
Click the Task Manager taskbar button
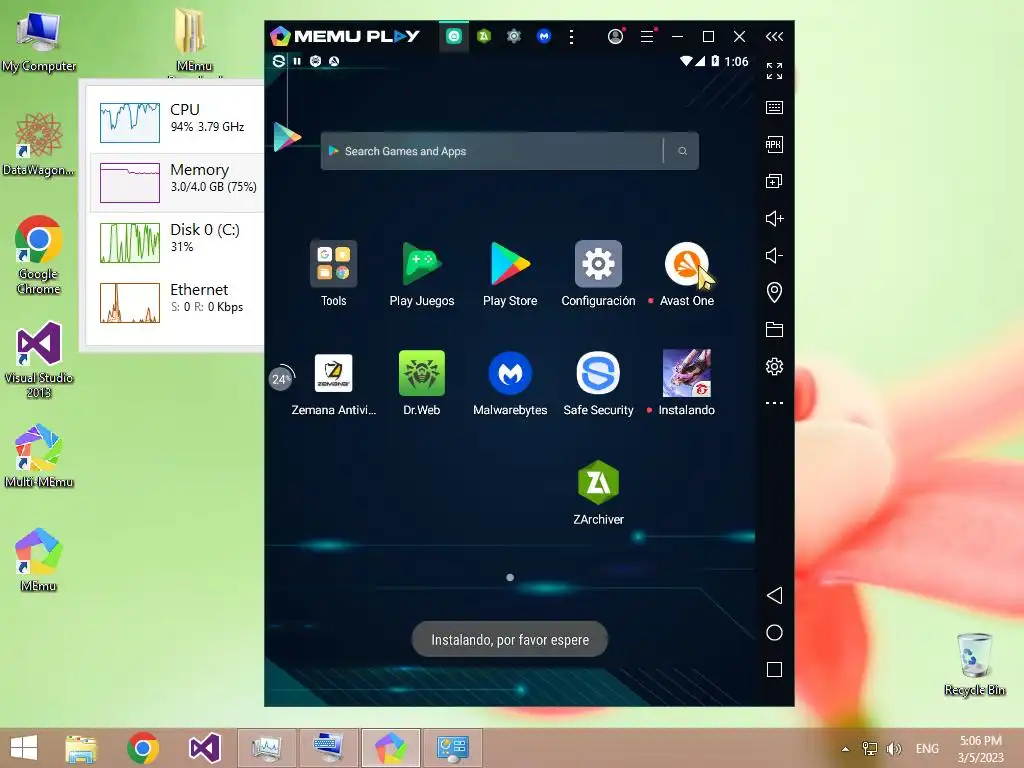pos(266,748)
